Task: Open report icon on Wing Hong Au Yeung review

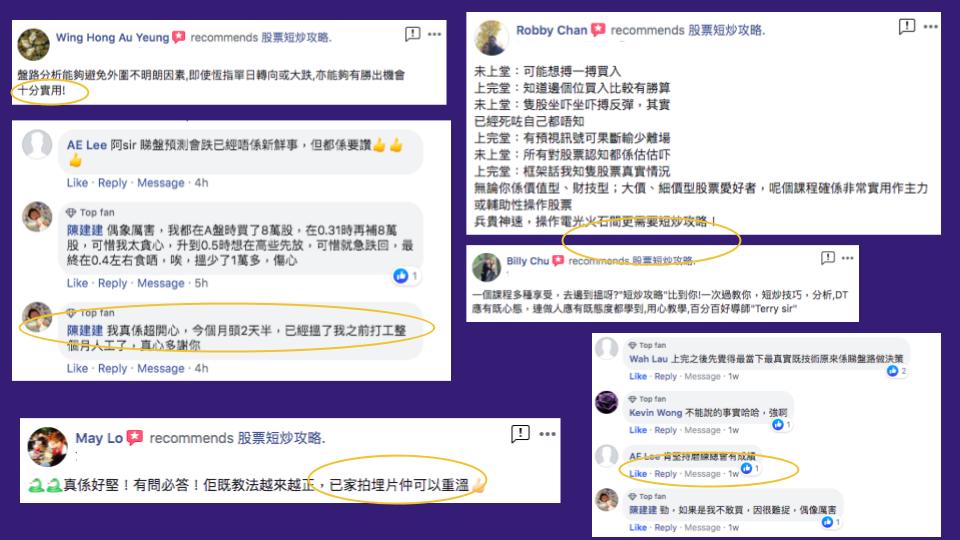Action: coord(413,34)
